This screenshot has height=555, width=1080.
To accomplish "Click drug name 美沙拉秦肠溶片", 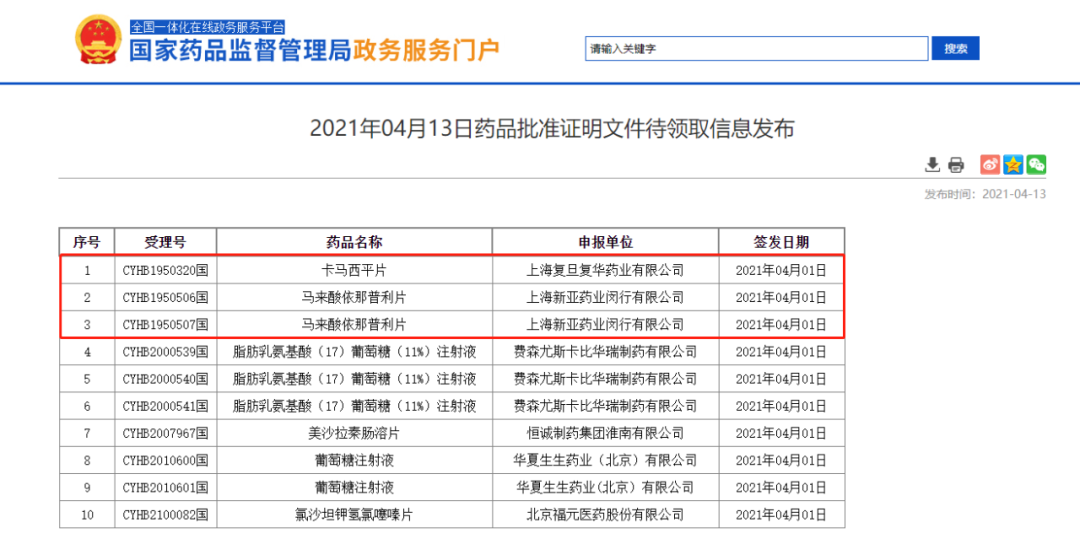I will 354,433.
